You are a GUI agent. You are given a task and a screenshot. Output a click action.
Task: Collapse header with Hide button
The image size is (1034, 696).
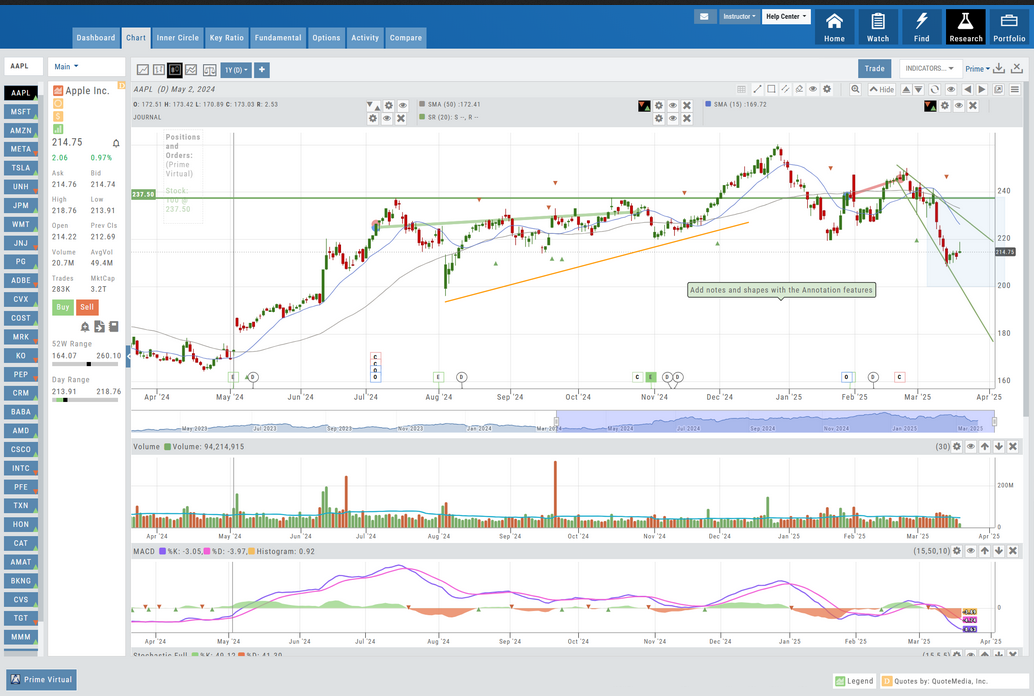coord(882,89)
